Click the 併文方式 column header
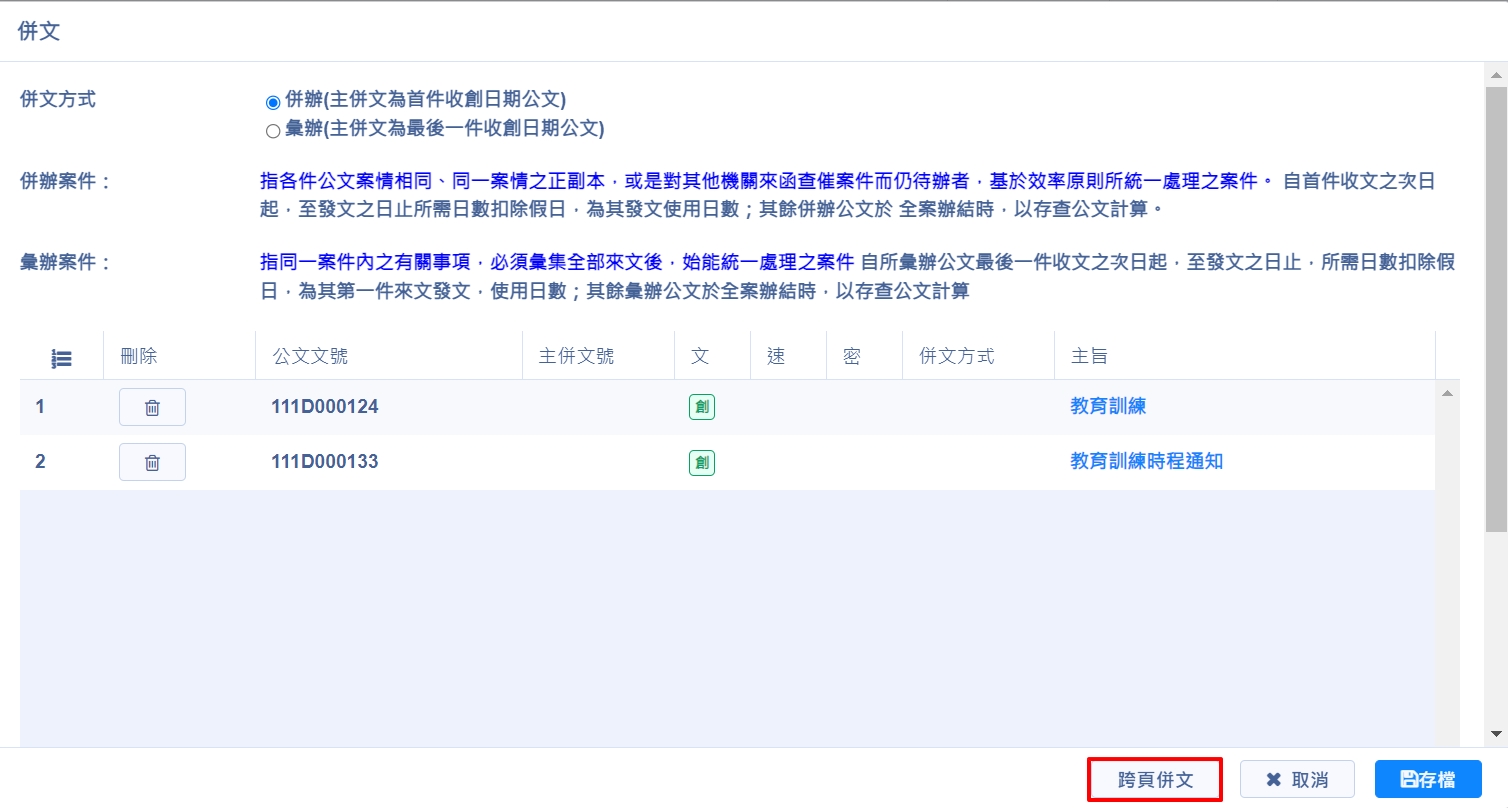1508x808 pixels. (x=956, y=357)
